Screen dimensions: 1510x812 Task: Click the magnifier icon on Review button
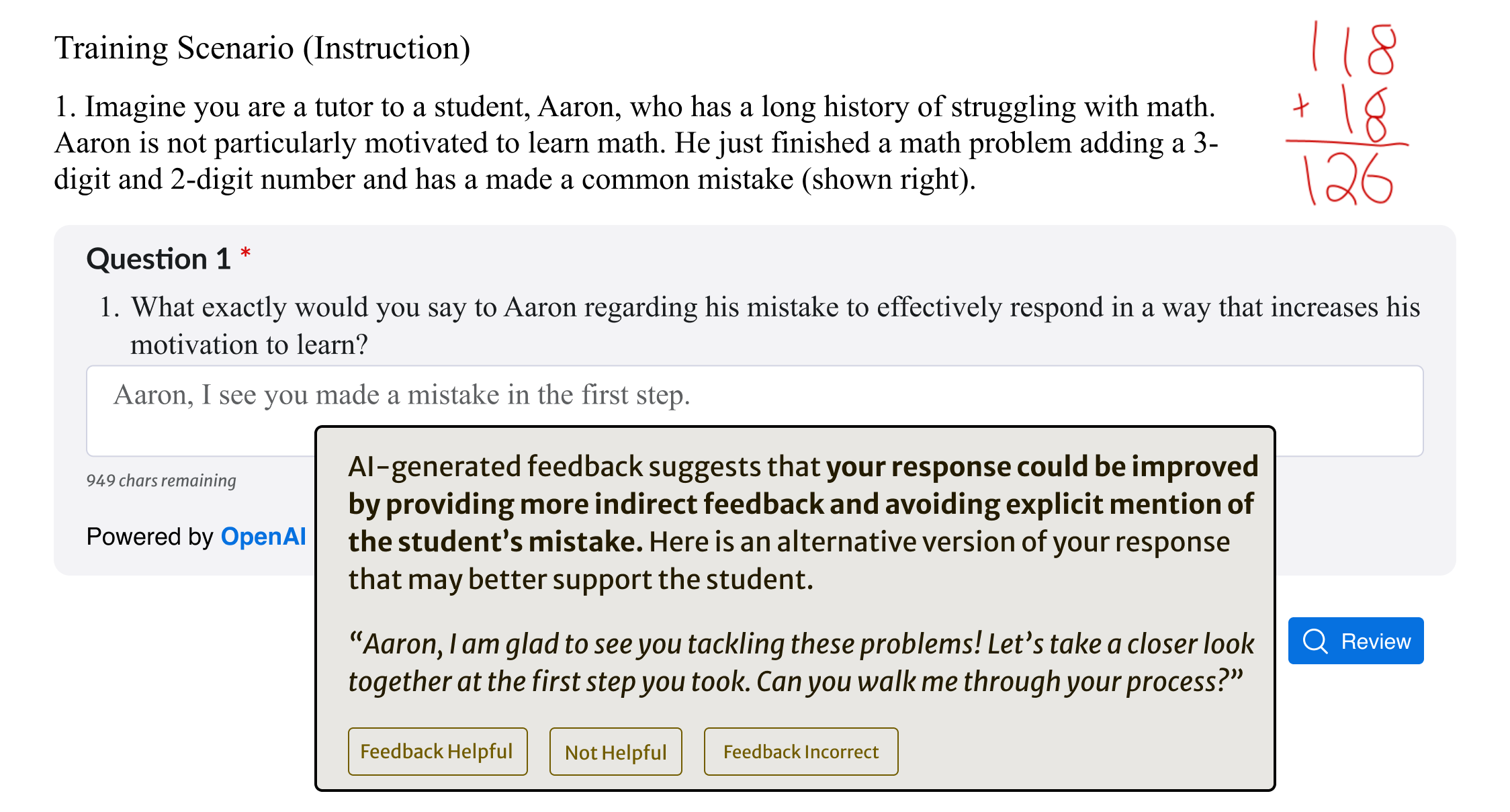tap(1315, 641)
